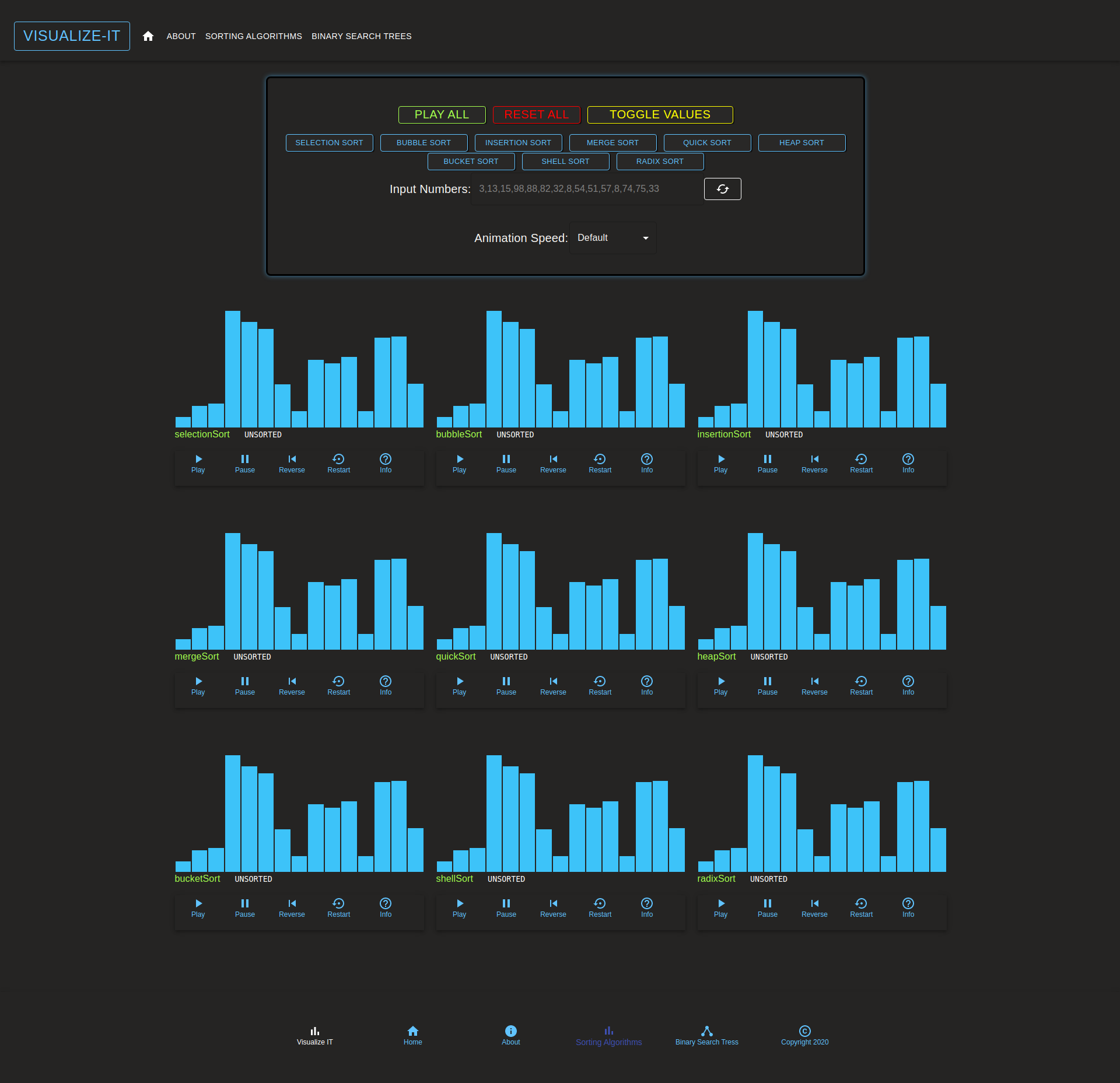Open Info for radixSort

[908, 908]
